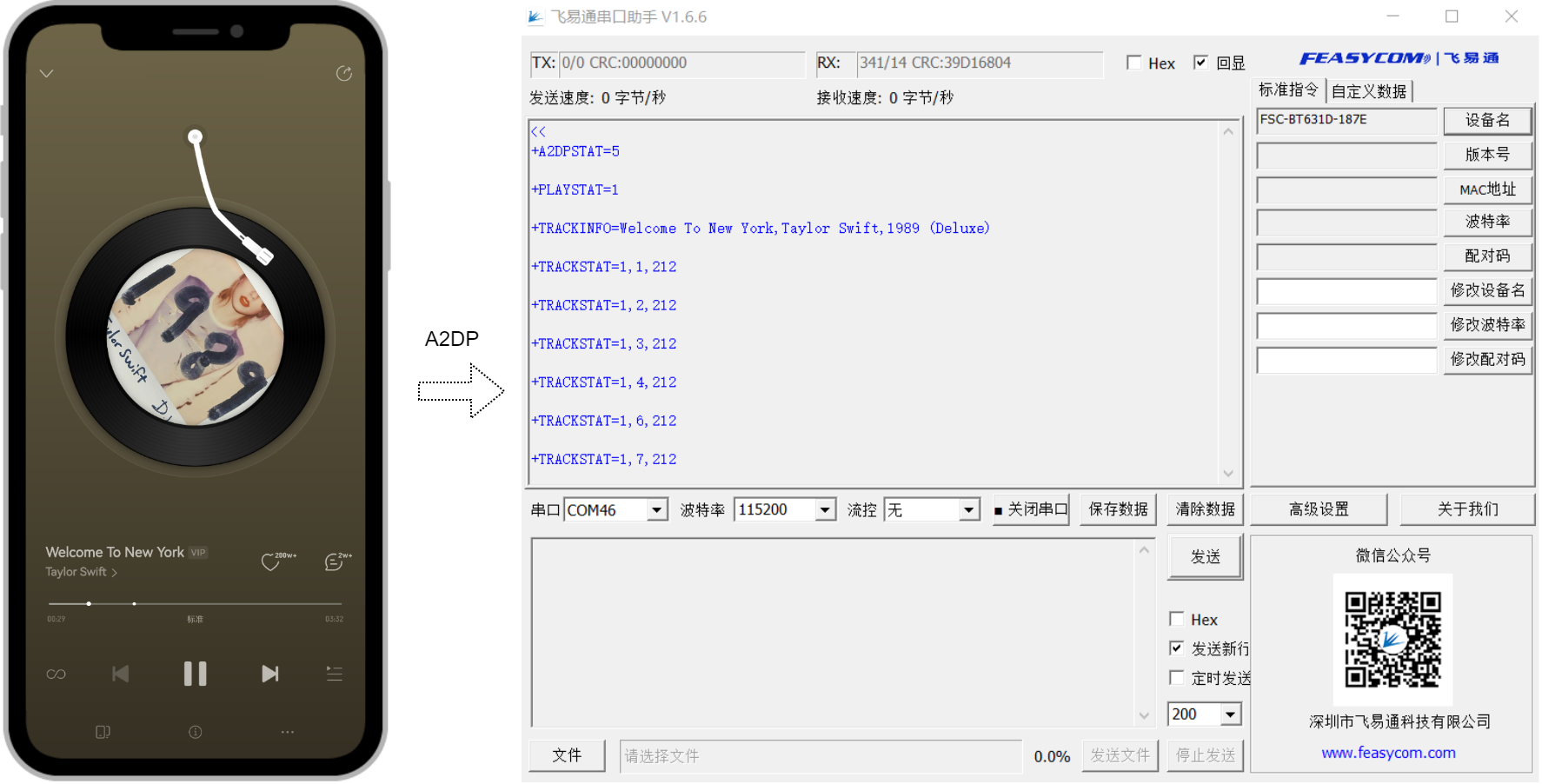The width and height of the screenshot is (1542, 784).
Task: Tap the heart icon to like song
Action: coord(271,562)
